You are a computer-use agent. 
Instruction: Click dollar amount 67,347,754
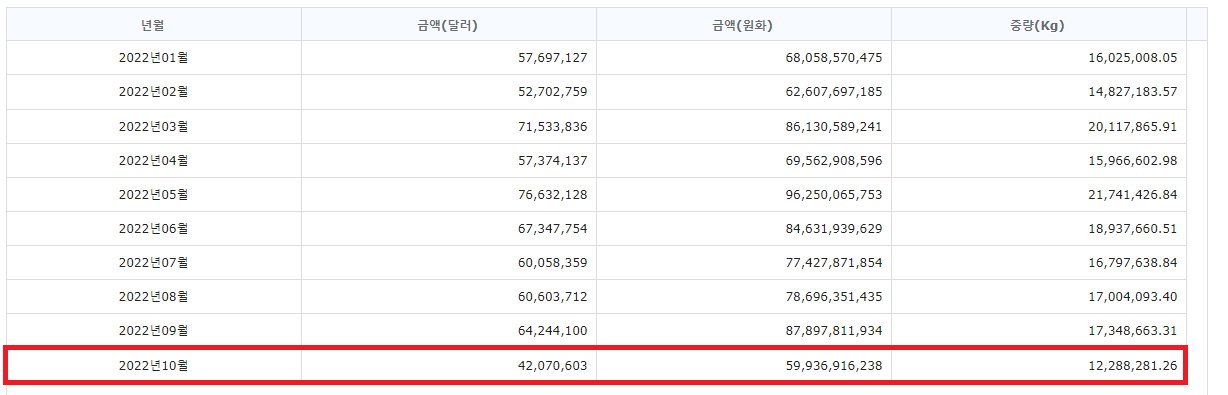pos(553,228)
